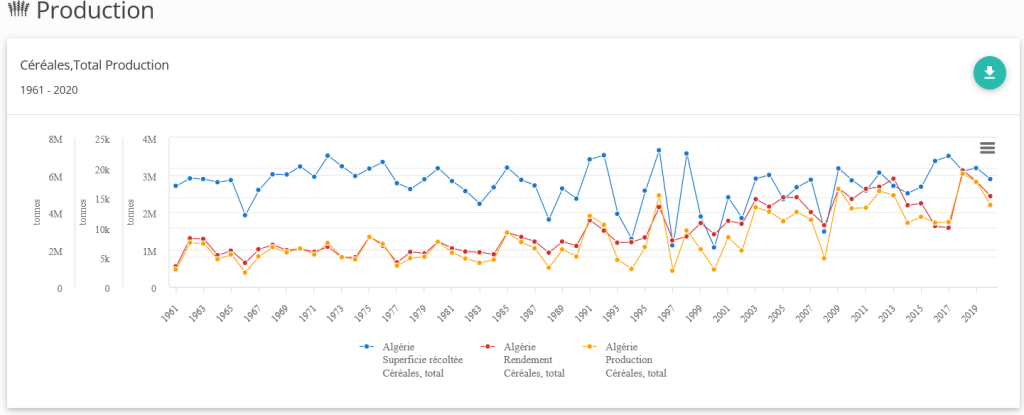Toggle the Rendement Céréales legend series

535,359
